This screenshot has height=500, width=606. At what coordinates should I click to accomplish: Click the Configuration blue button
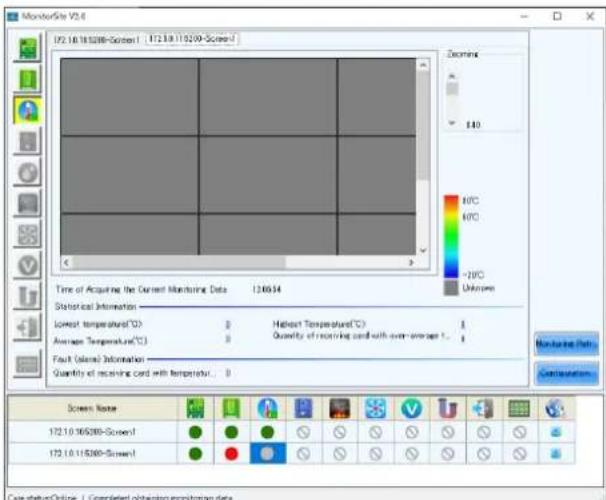pos(566,373)
